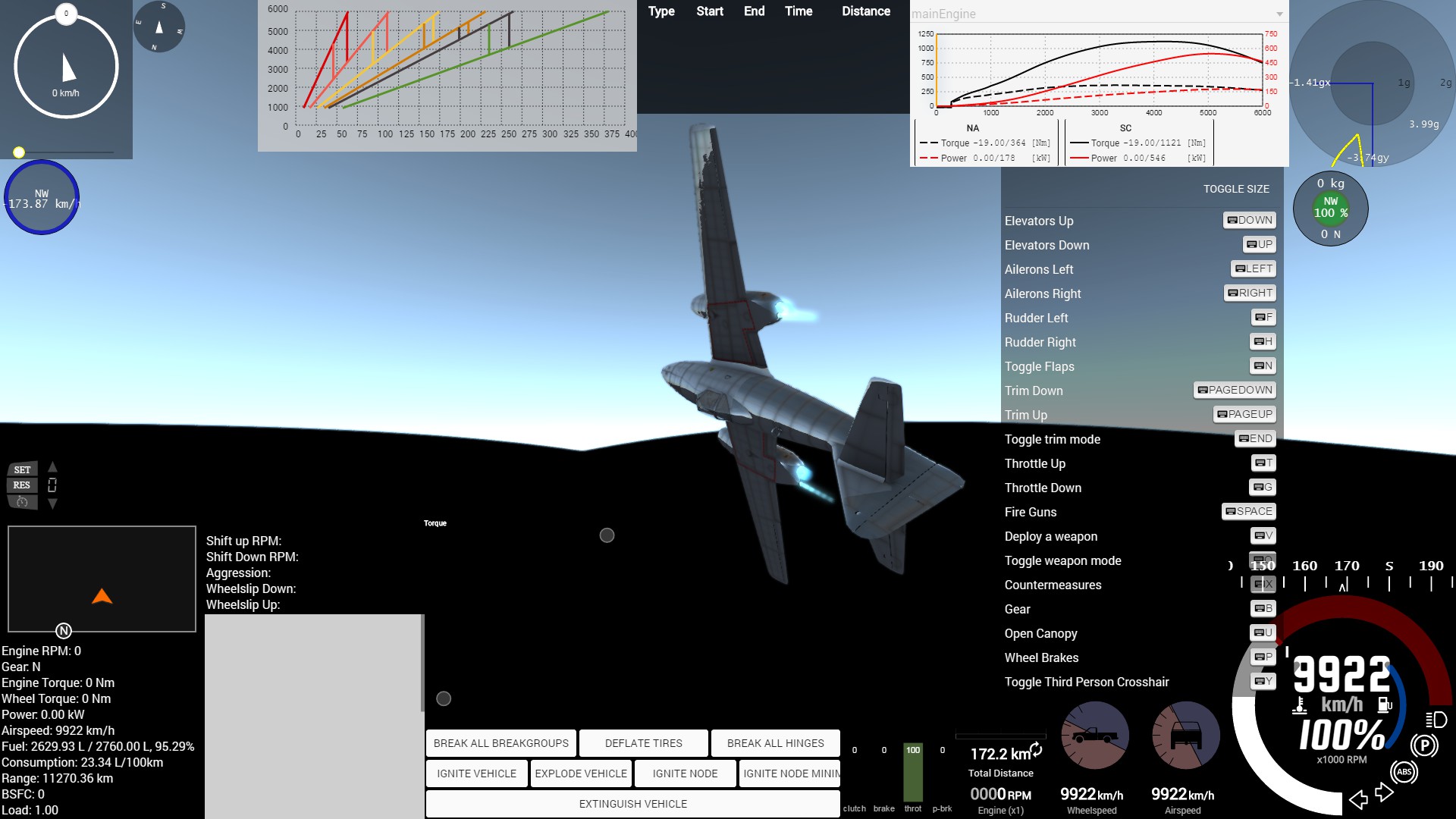Click the pitch truck side-view gauge
The width and height of the screenshot is (1456, 819).
[x=1095, y=736]
